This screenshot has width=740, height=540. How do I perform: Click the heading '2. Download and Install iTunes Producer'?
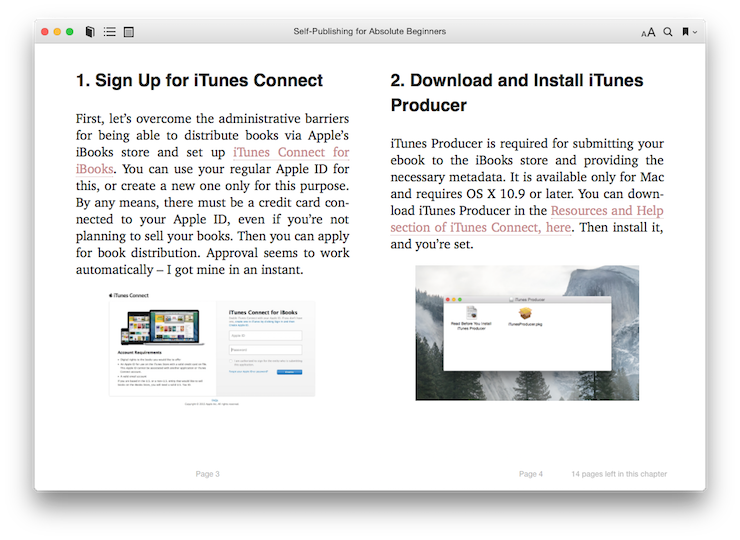(517, 93)
